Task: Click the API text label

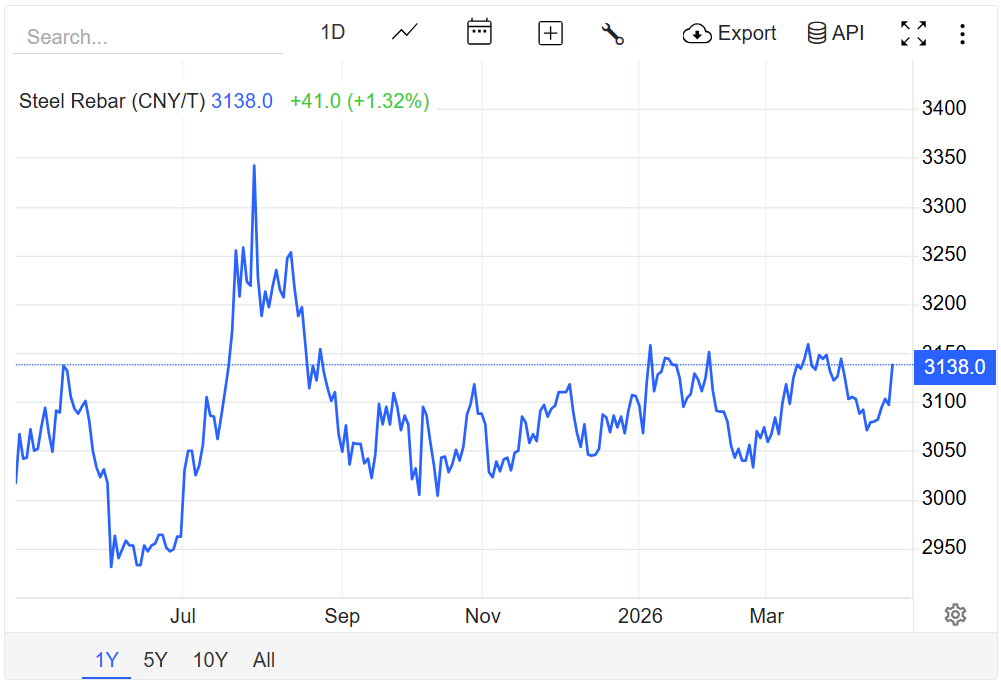Action: pos(848,33)
